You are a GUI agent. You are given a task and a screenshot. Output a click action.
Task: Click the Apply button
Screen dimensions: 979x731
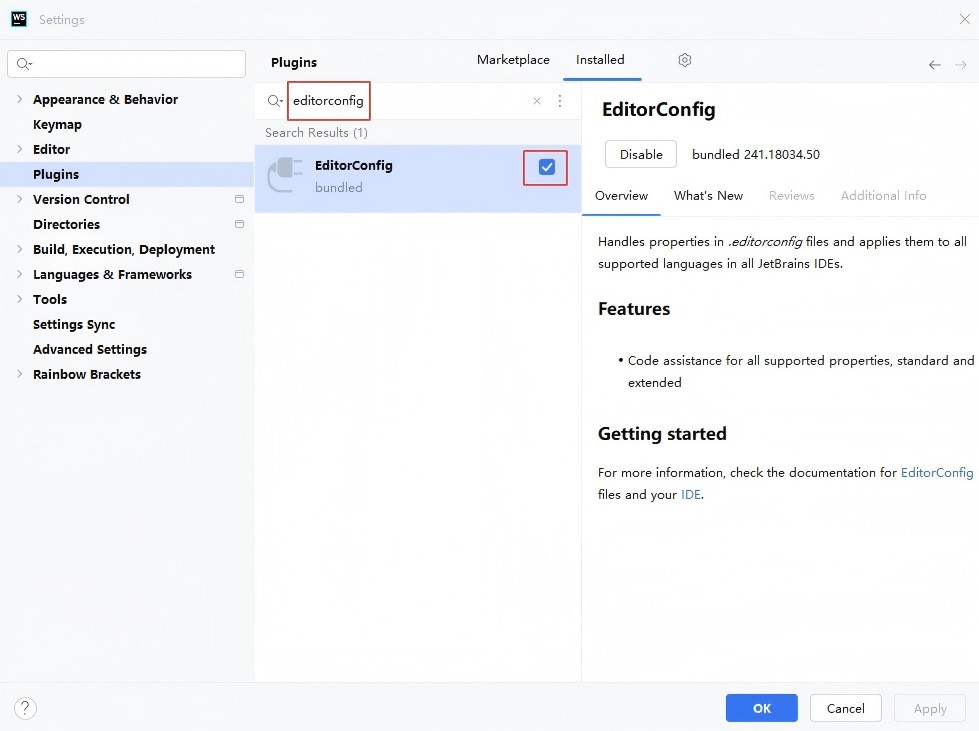[930, 708]
